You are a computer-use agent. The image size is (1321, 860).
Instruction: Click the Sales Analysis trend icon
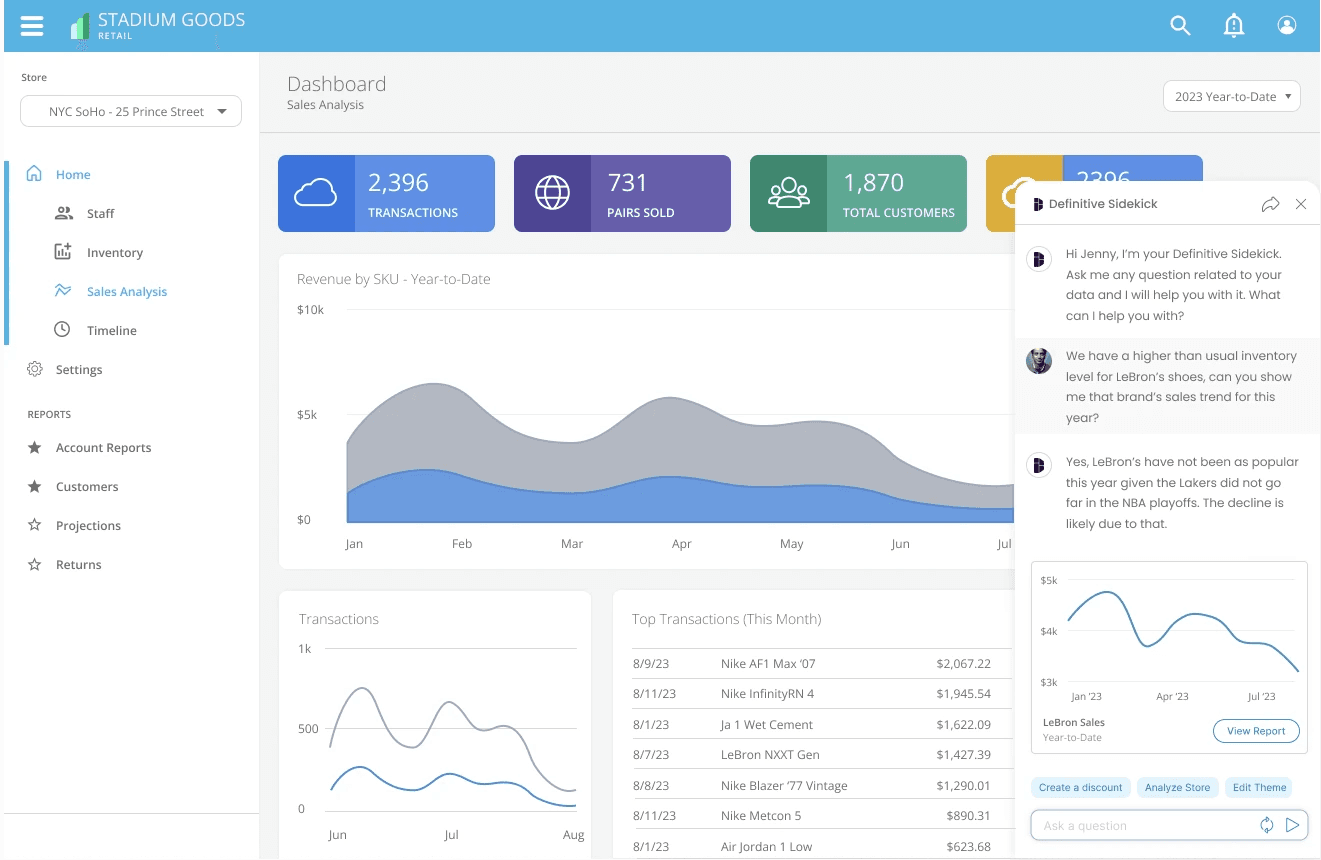tap(63, 291)
